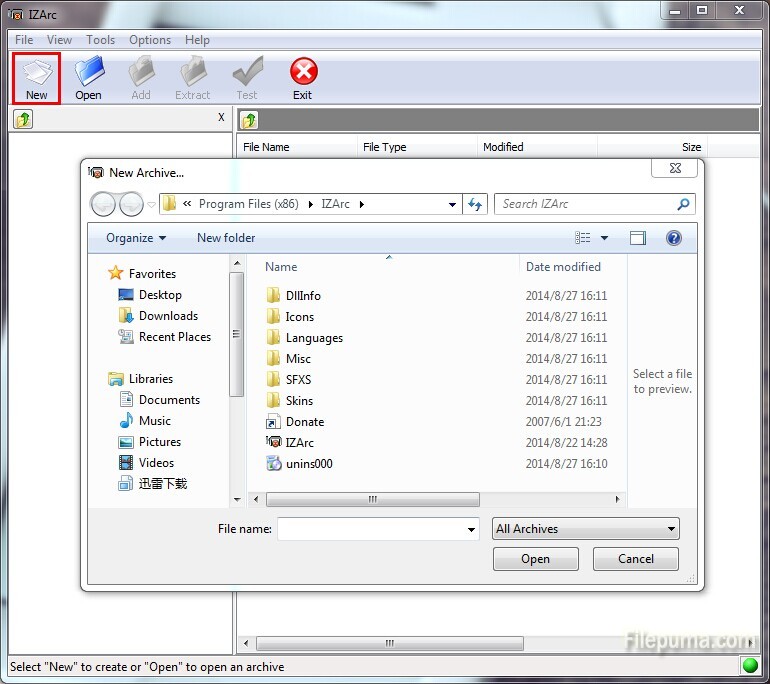This screenshot has width=770, height=684.
Task: Open the Tools menu
Action: (x=100, y=40)
